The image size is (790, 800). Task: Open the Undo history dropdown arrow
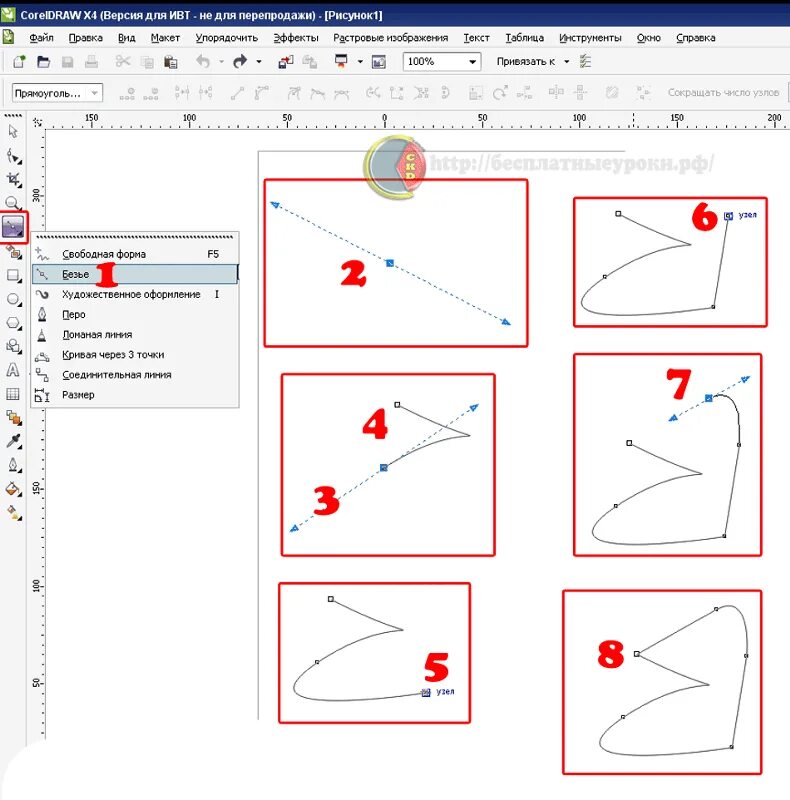click(x=221, y=62)
